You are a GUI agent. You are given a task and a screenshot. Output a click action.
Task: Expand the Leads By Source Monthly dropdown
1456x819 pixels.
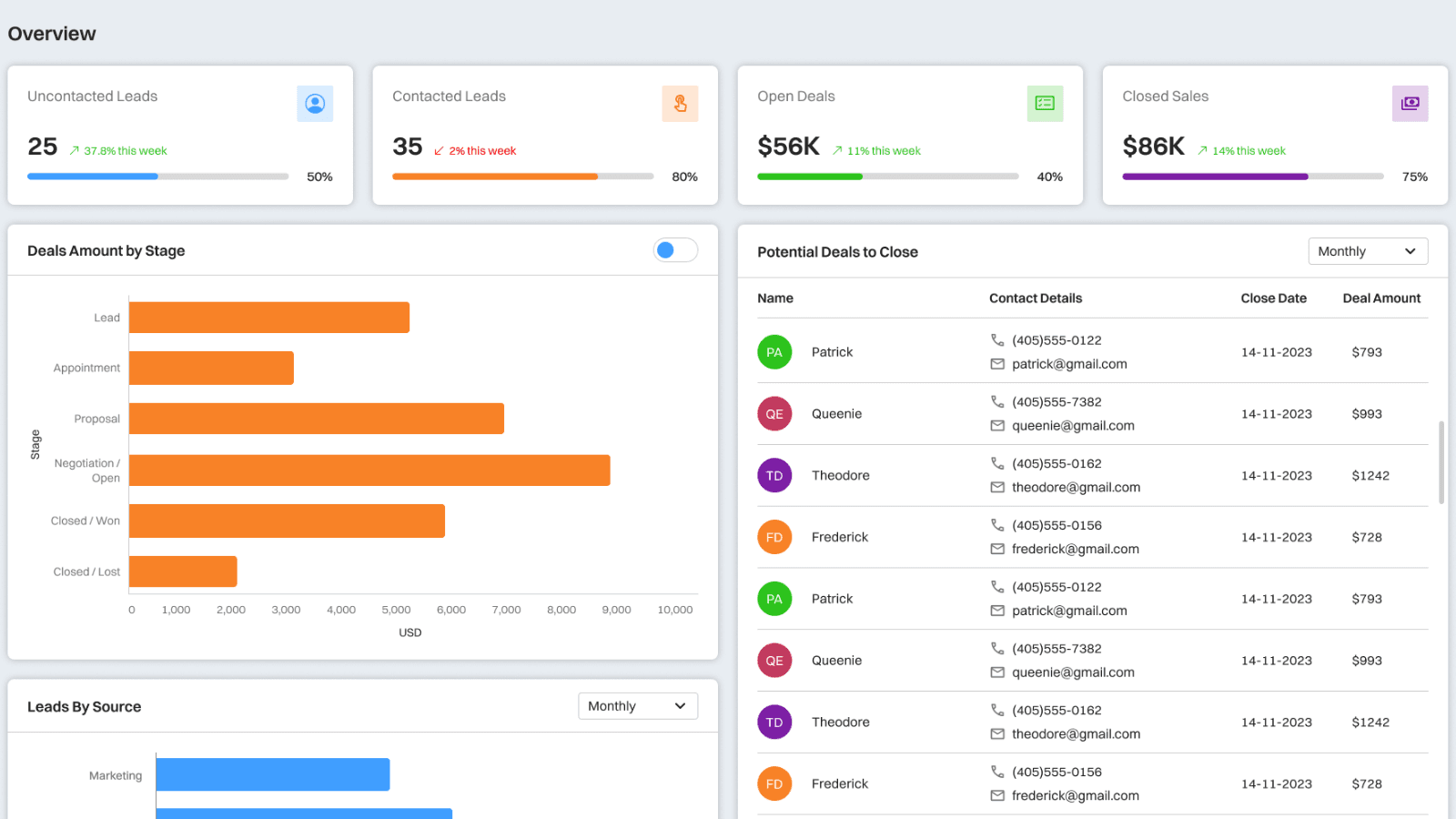pyautogui.click(x=637, y=706)
